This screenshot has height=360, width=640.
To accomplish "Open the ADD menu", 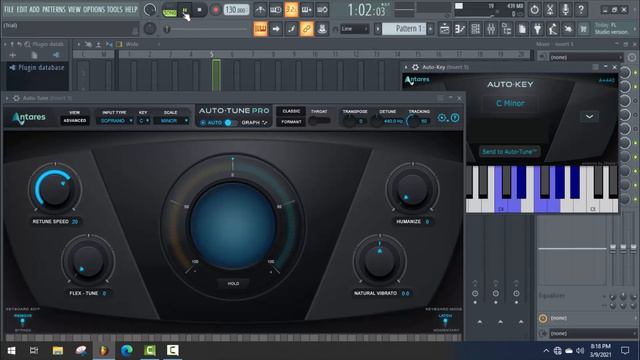I will [35, 9].
